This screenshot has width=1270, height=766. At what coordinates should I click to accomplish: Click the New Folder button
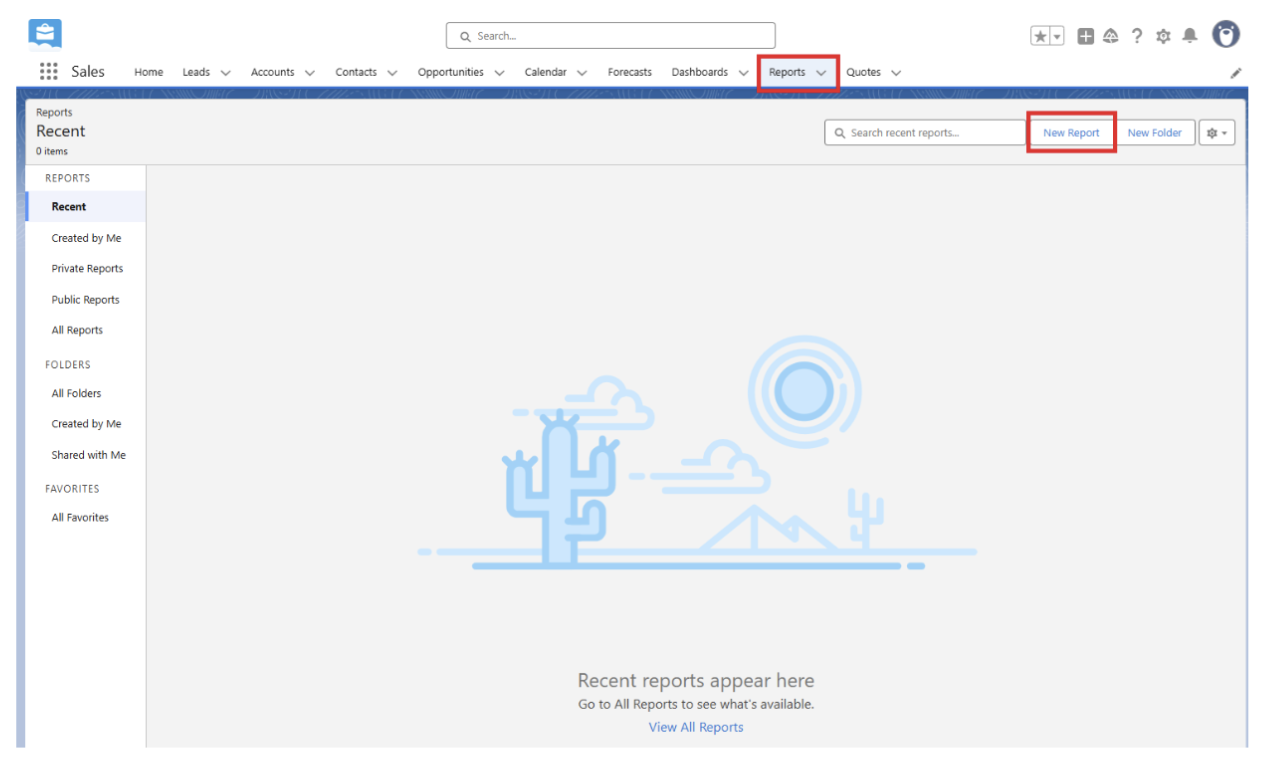click(x=1155, y=133)
